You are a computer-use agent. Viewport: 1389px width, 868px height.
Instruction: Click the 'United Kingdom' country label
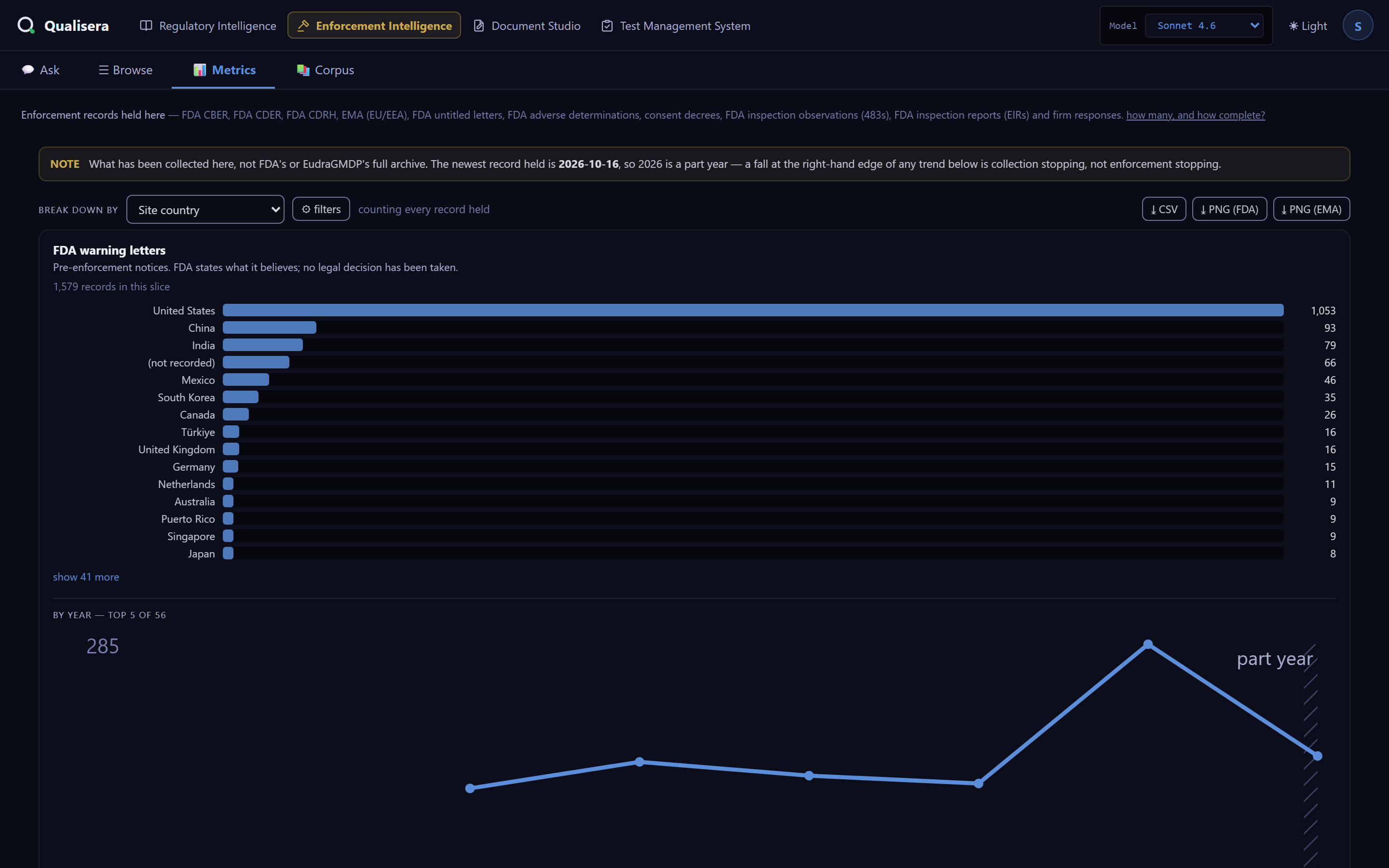(x=177, y=449)
